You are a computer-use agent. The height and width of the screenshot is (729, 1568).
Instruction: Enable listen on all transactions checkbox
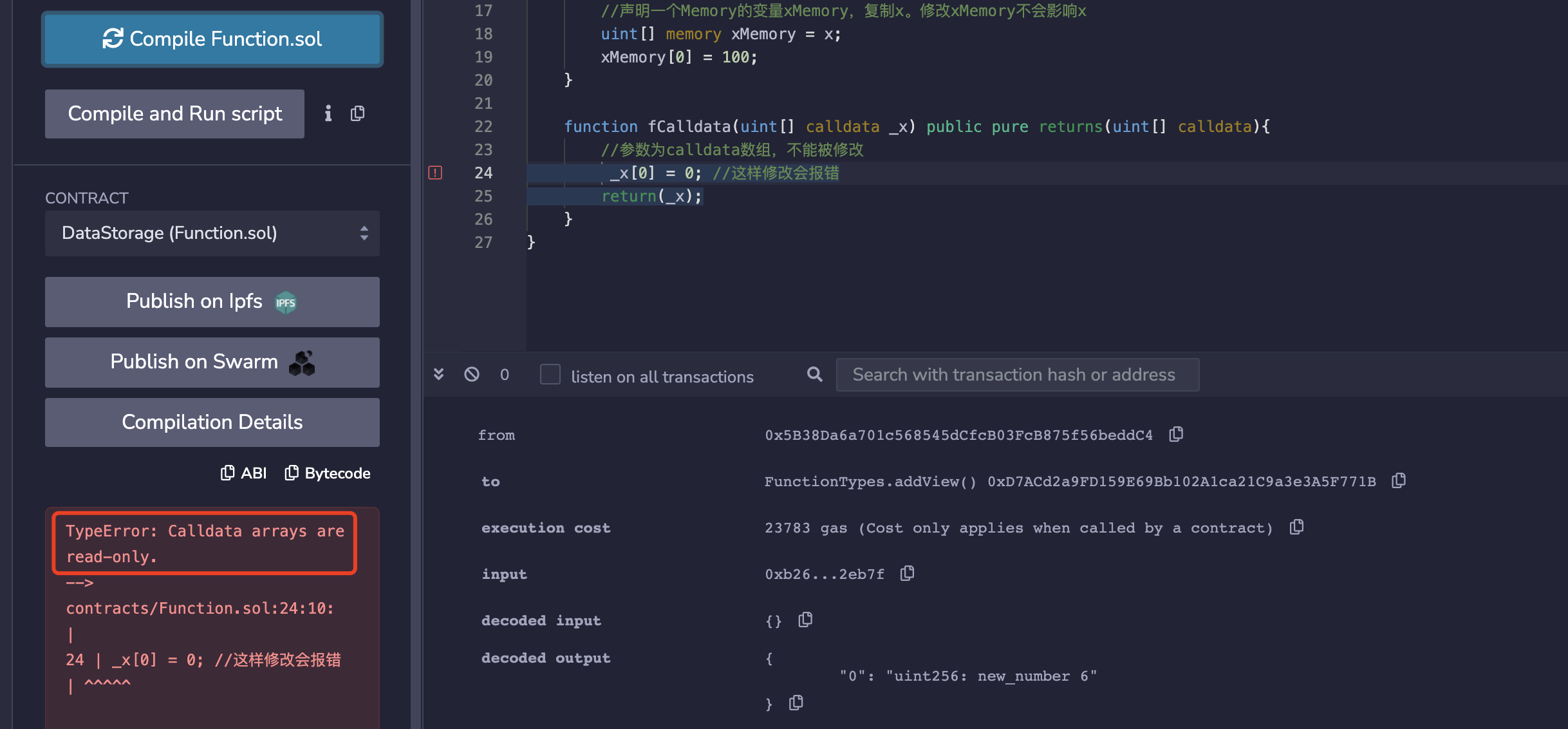550,374
